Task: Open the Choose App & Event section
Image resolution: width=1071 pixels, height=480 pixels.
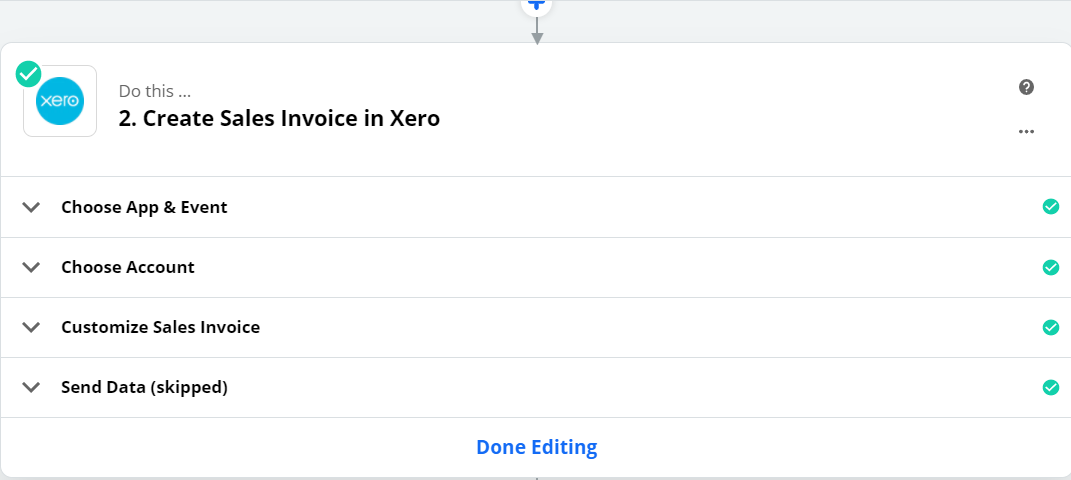Action: (536, 207)
